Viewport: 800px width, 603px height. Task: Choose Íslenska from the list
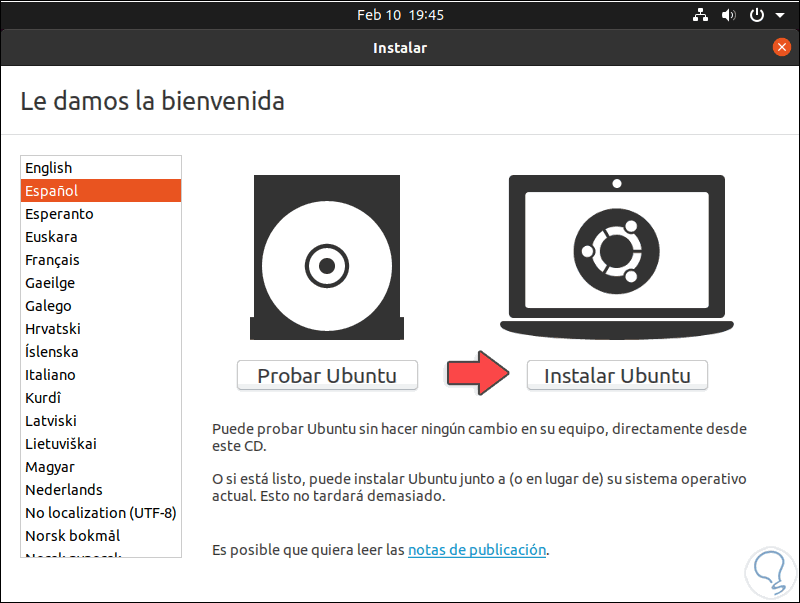click(101, 351)
